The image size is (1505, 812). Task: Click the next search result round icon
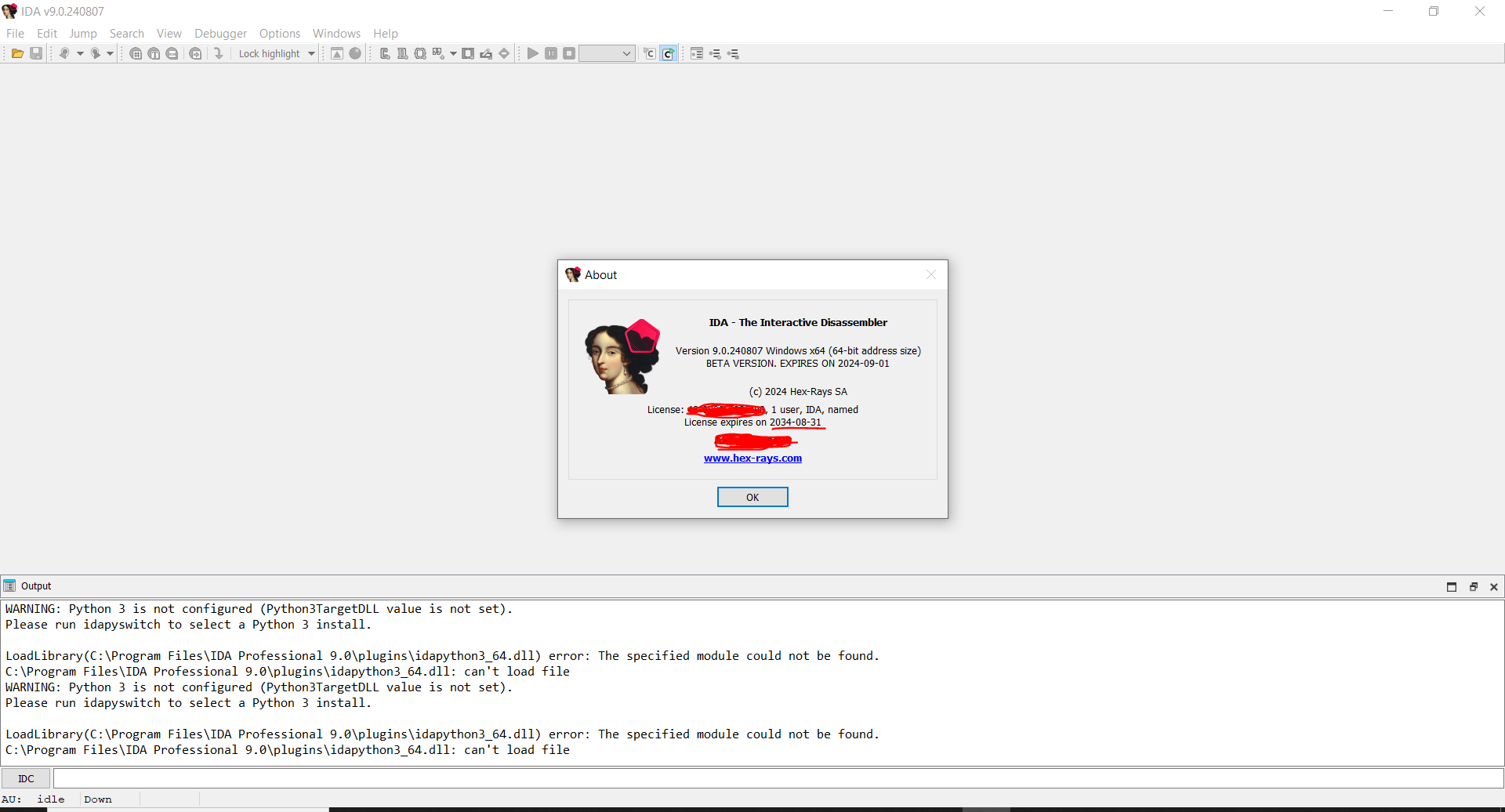click(x=195, y=53)
